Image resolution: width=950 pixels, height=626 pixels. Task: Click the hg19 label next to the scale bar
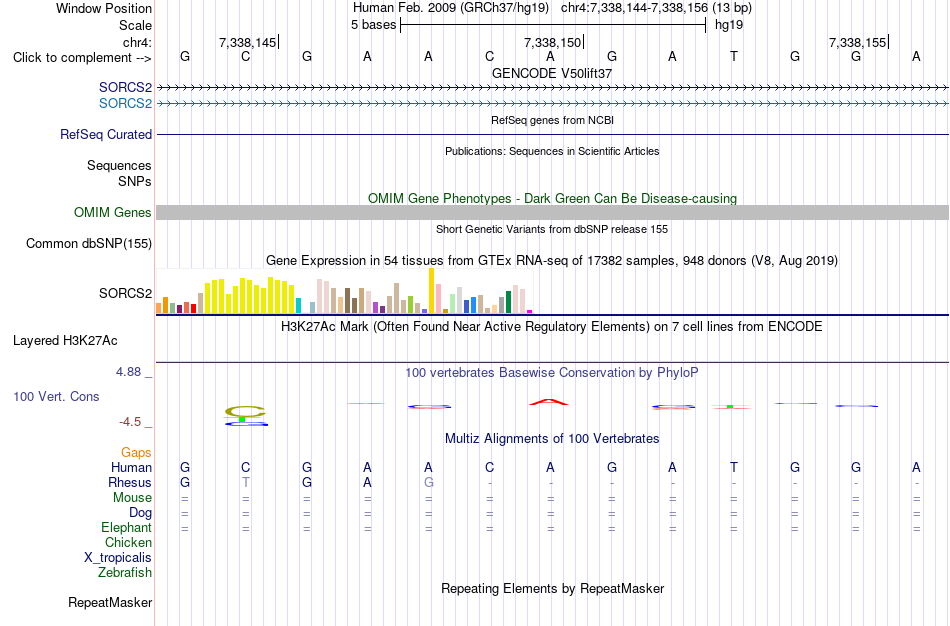(729, 25)
